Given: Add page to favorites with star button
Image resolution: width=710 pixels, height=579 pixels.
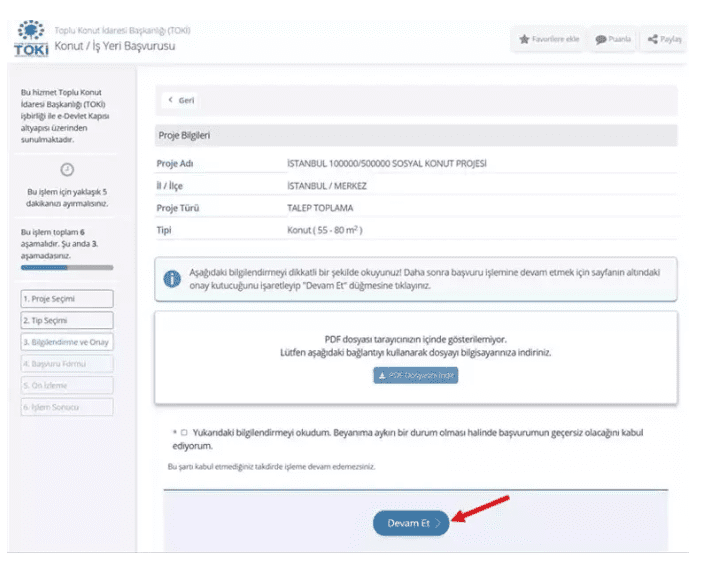Looking at the screenshot, I should (549, 39).
